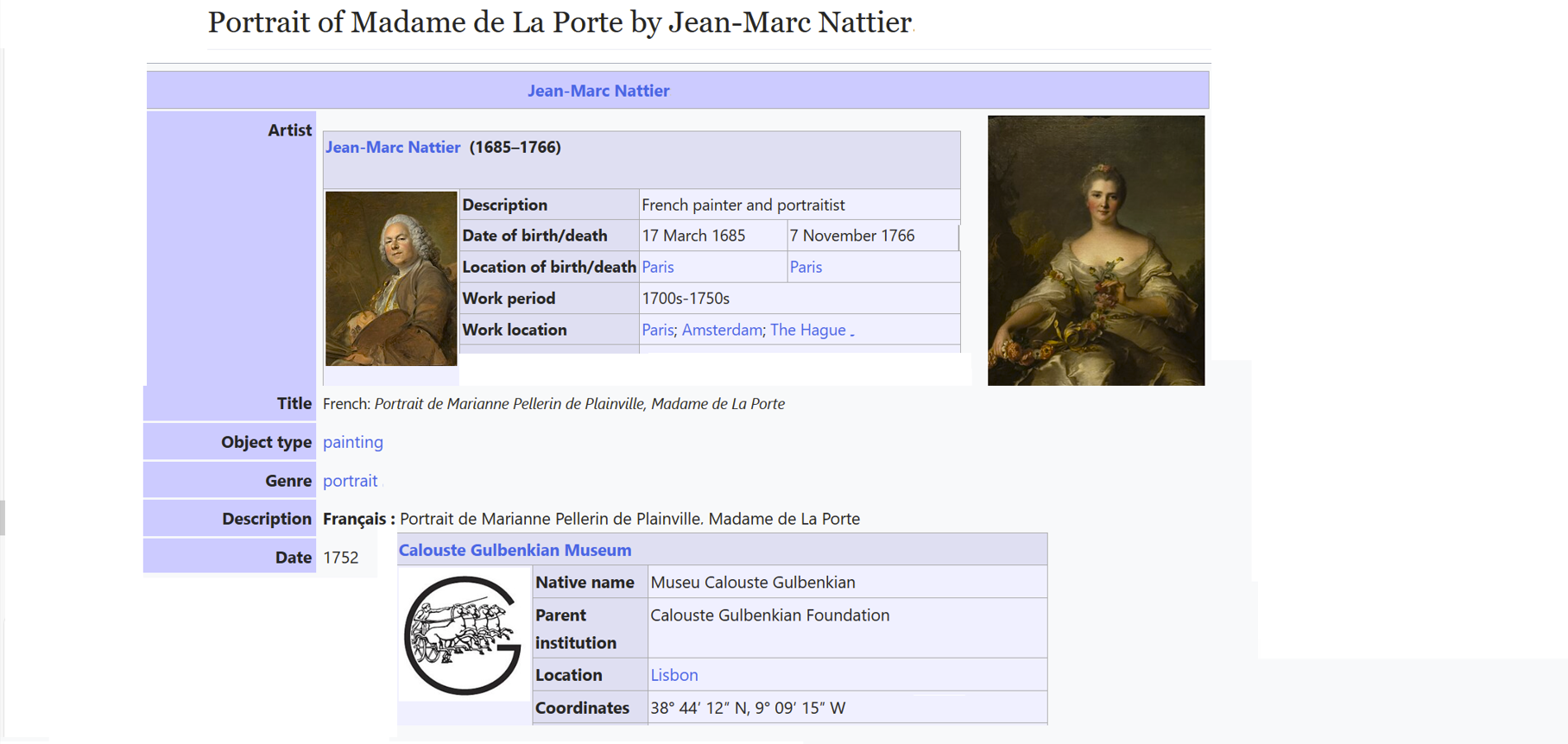Click the lifespan text (1685–1766)
The height and width of the screenshot is (744, 1568).
pyautogui.click(x=515, y=147)
